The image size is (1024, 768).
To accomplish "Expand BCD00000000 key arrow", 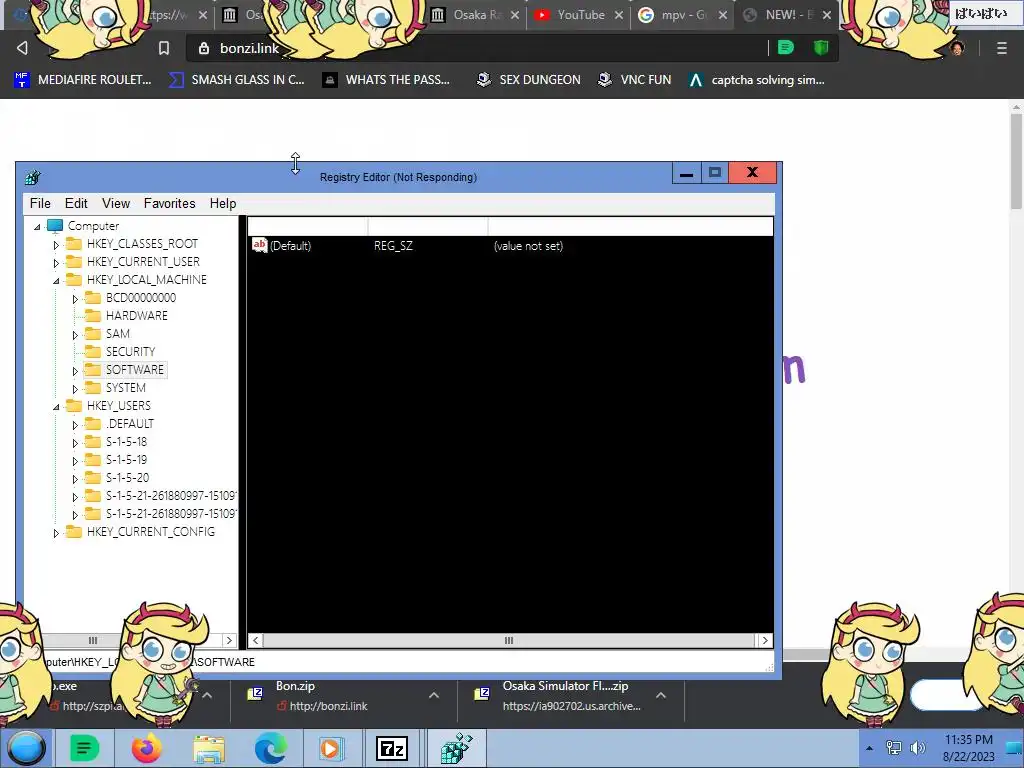I will (75, 298).
